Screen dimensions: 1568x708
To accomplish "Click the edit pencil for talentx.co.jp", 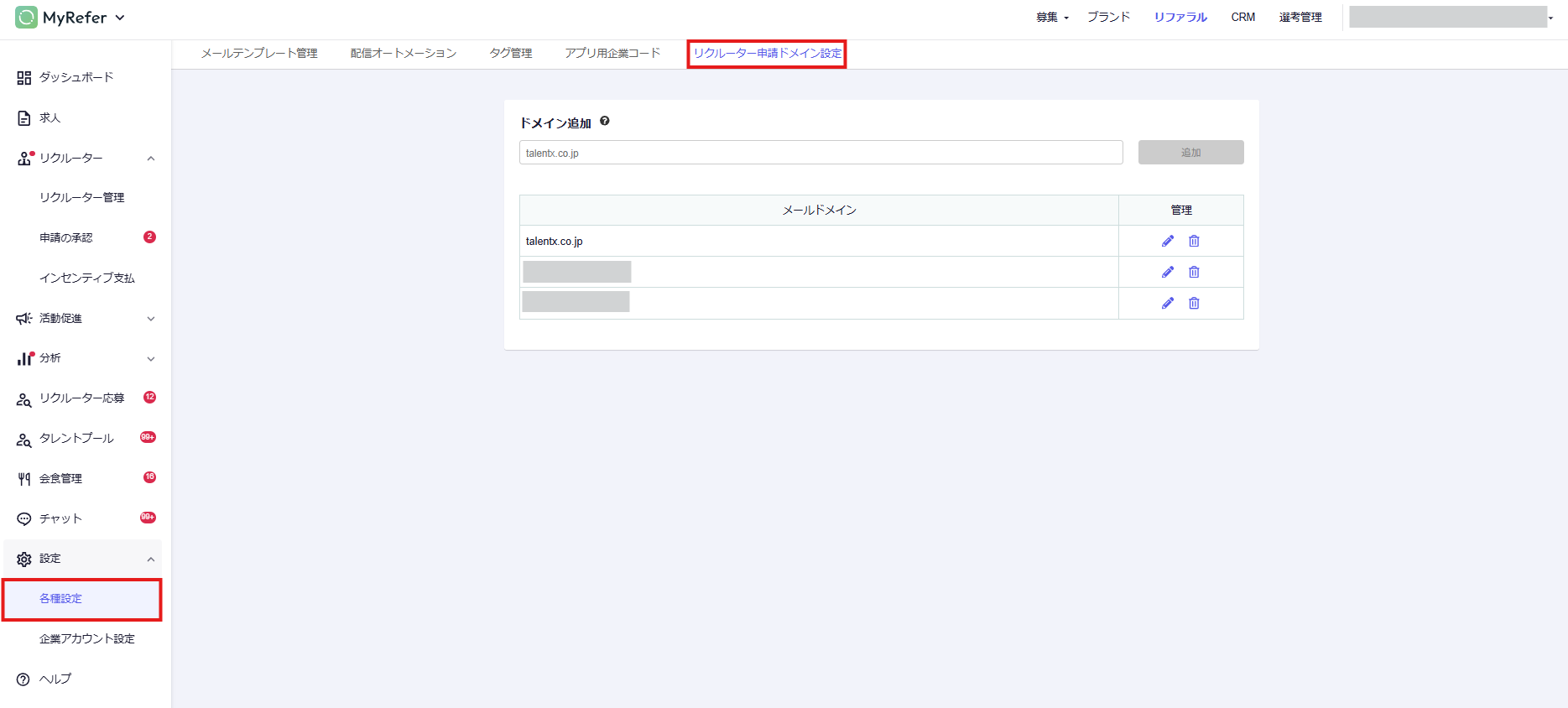I will click(x=1167, y=241).
